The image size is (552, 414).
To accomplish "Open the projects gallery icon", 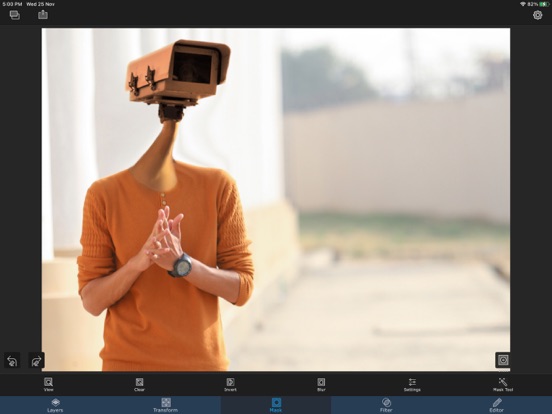I will pyautogui.click(x=14, y=15).
